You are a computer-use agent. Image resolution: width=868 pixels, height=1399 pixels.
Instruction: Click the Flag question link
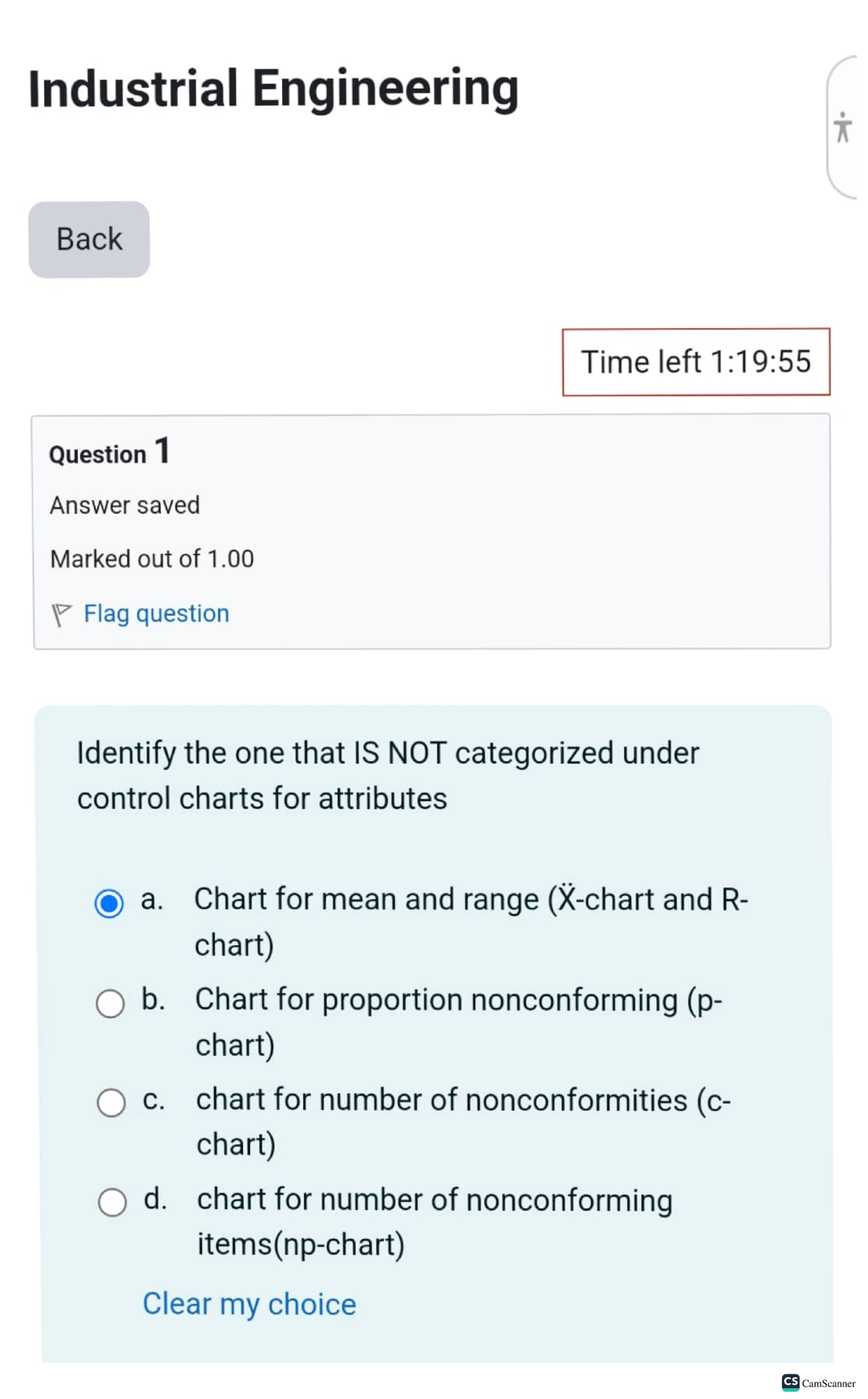(156, 614)
